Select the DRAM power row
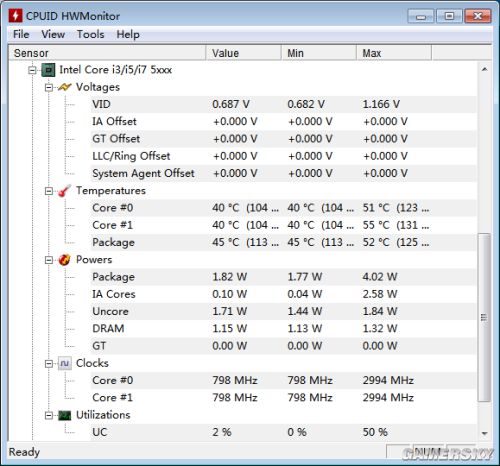Screen dimensions: 500x466 point(283,329)
